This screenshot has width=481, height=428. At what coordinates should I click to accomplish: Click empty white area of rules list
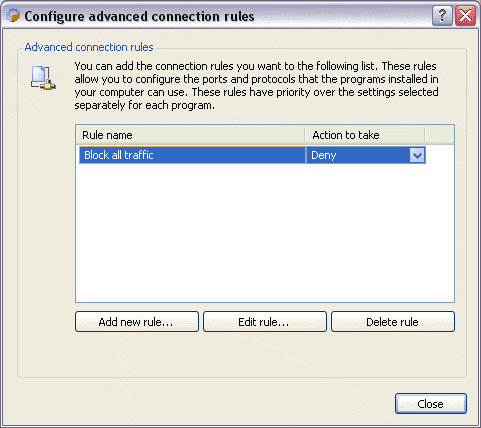click(265, 233)
